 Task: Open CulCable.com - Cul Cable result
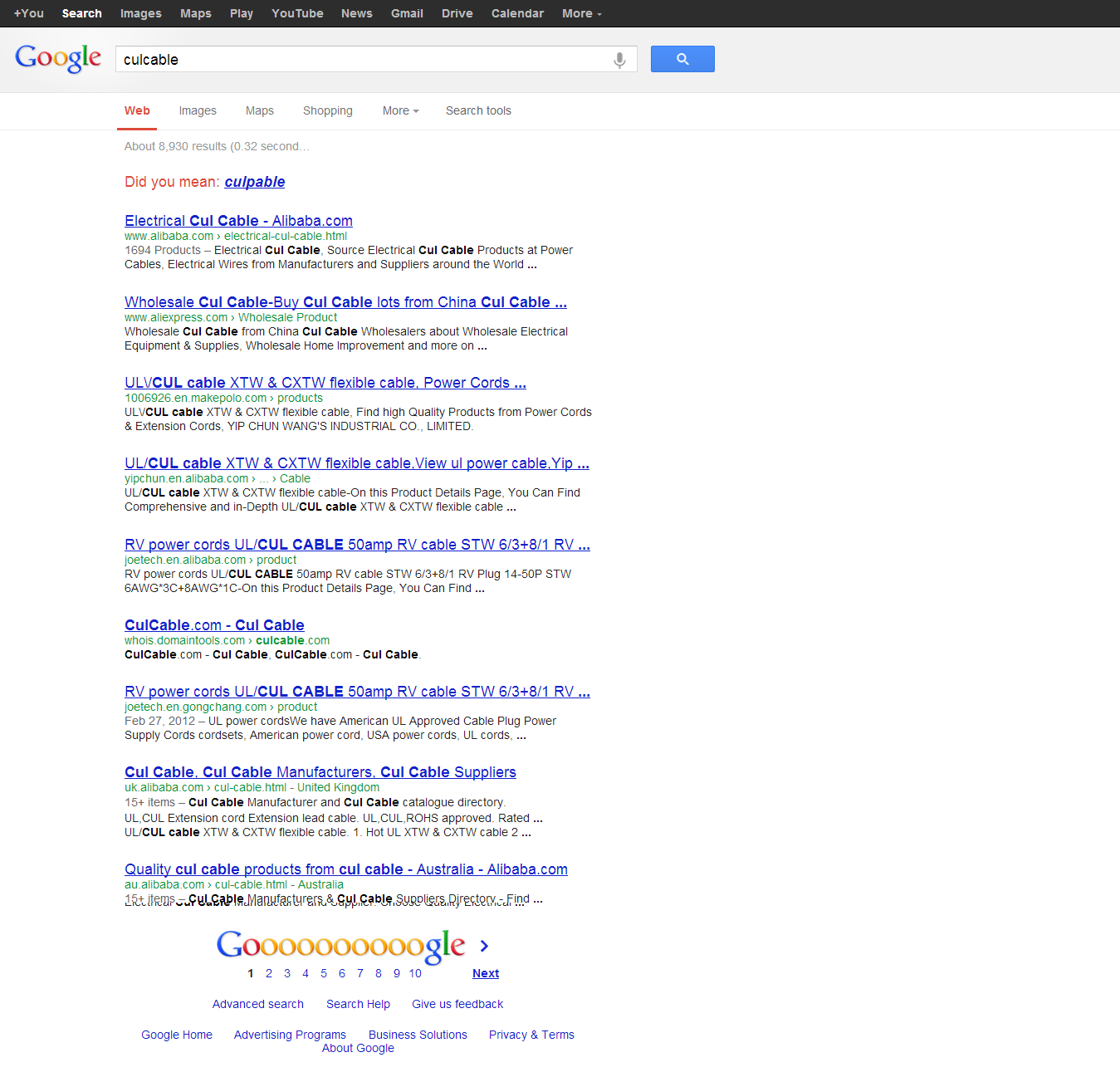pyautogui.click(x=214, y=625)
